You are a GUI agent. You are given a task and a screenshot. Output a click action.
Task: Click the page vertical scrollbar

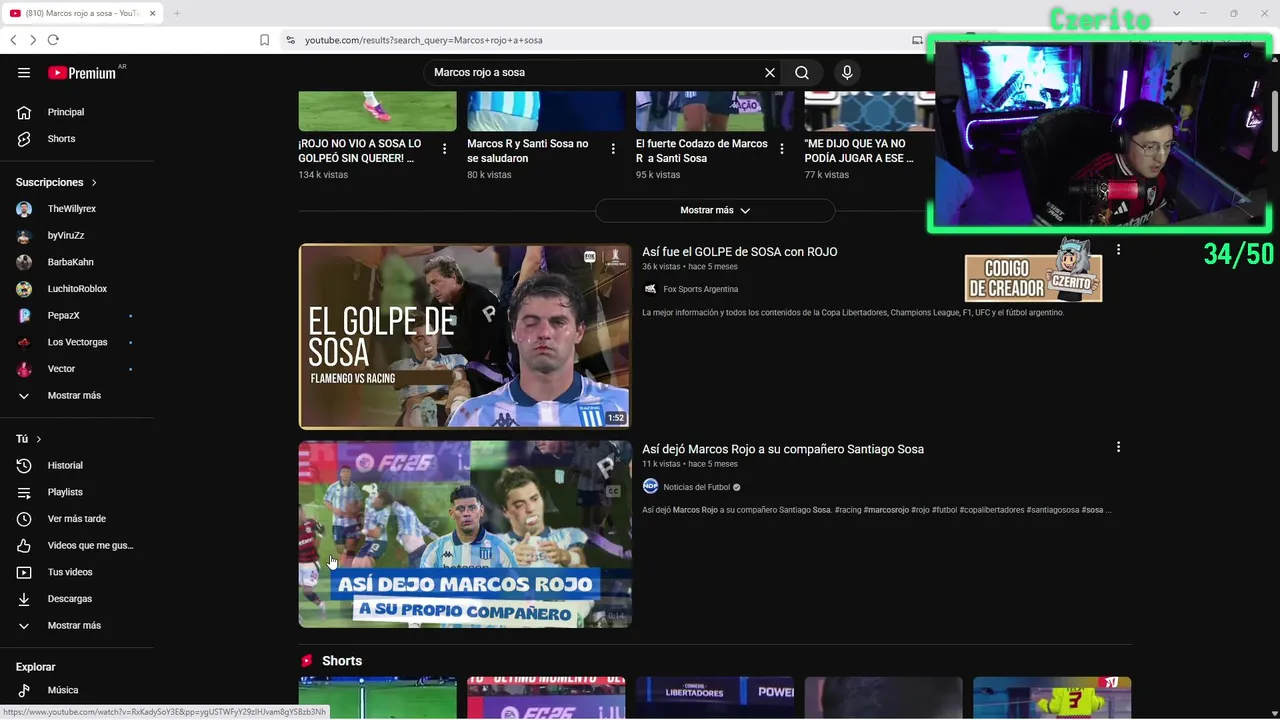pos(1275,121)
